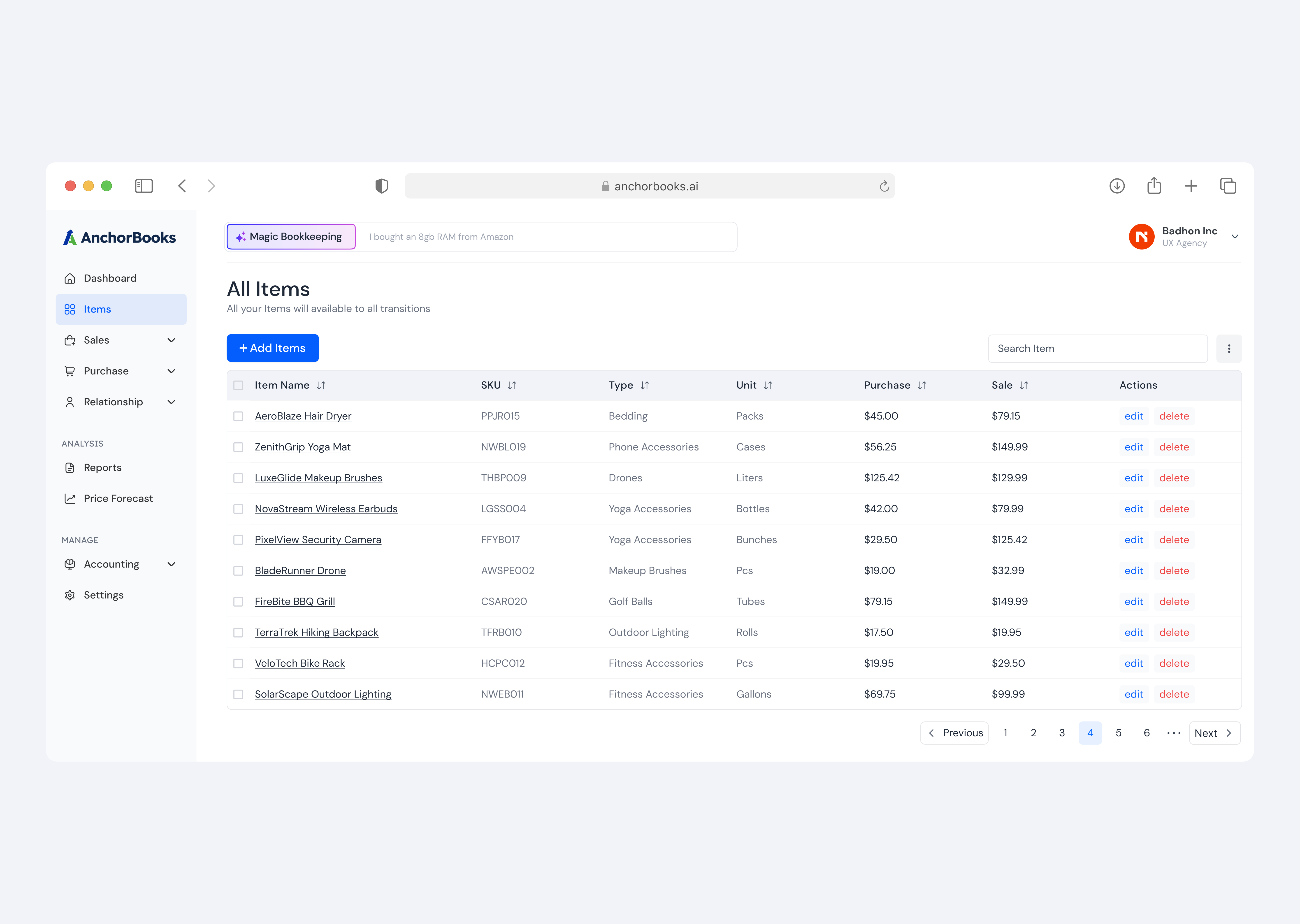Click the Add Items button
This screenshot has height=924, width=1300.
(273, 348)
